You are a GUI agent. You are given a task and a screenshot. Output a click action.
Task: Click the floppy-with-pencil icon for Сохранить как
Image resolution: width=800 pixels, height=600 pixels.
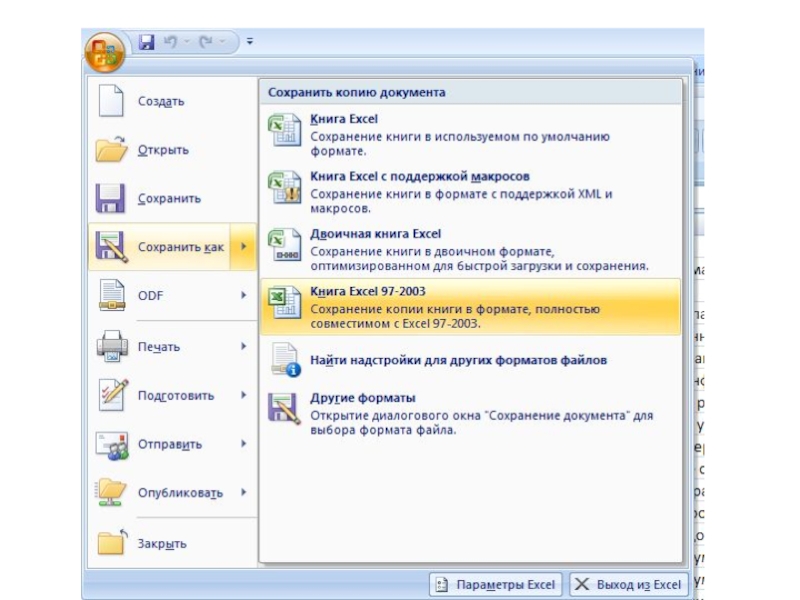tap(111, 247)
